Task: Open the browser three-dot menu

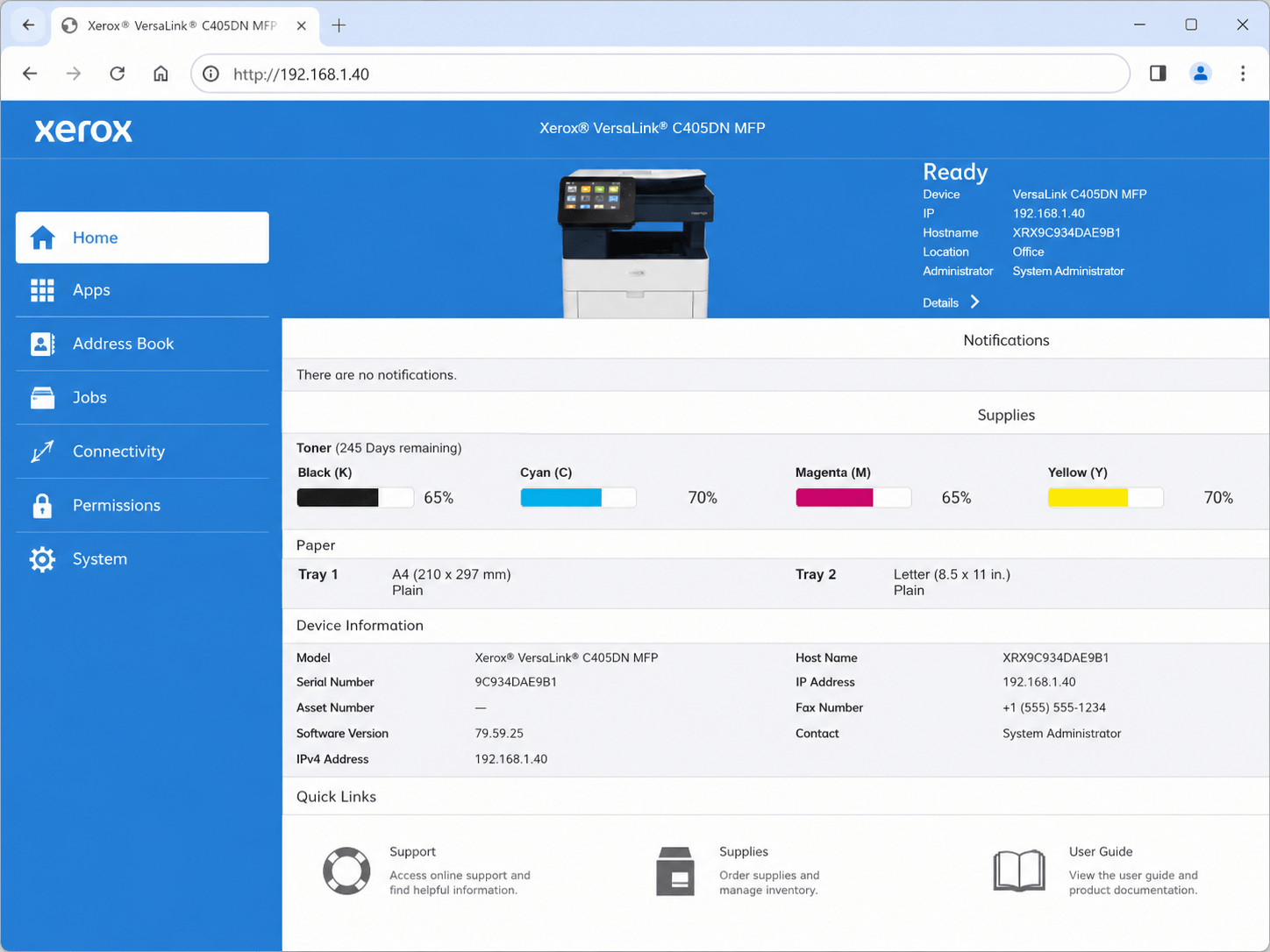Action: pyautogui.click(x=1243, y=74)
